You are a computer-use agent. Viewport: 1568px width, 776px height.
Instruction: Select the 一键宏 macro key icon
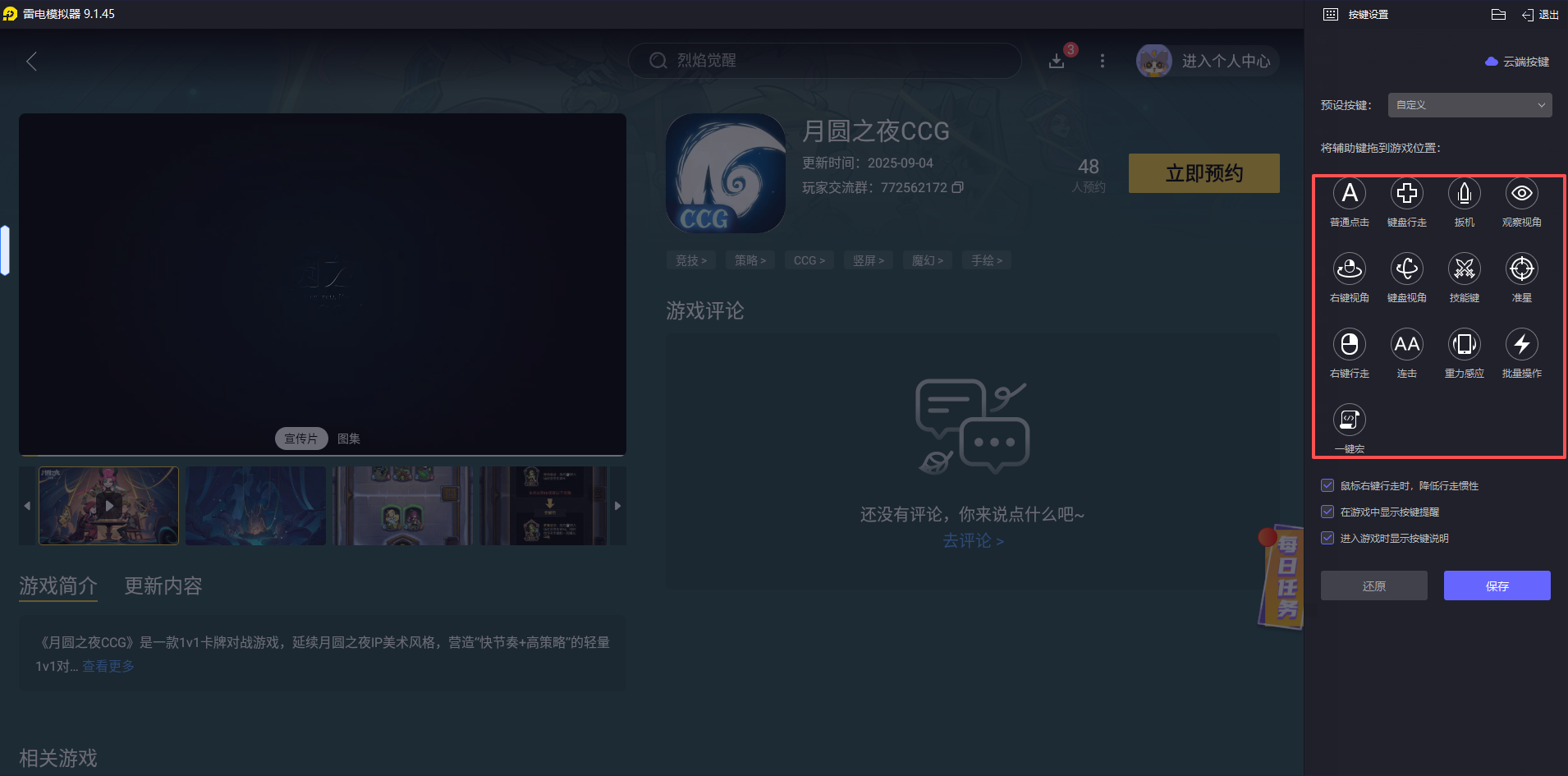(1349, 420)
